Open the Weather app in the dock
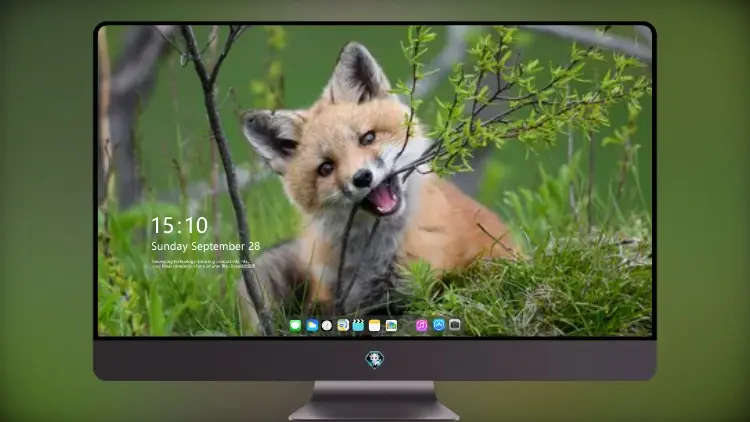Screen dimensions: 750x422 312,326
